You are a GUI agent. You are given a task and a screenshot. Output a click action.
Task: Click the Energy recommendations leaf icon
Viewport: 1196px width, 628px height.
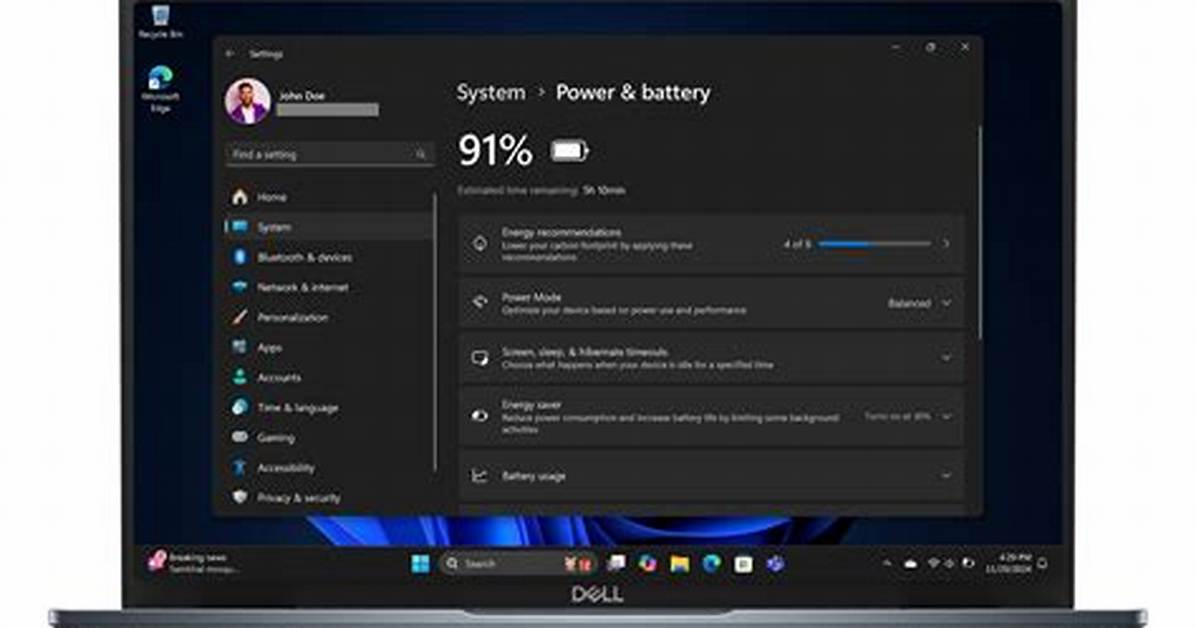(480, 244)
